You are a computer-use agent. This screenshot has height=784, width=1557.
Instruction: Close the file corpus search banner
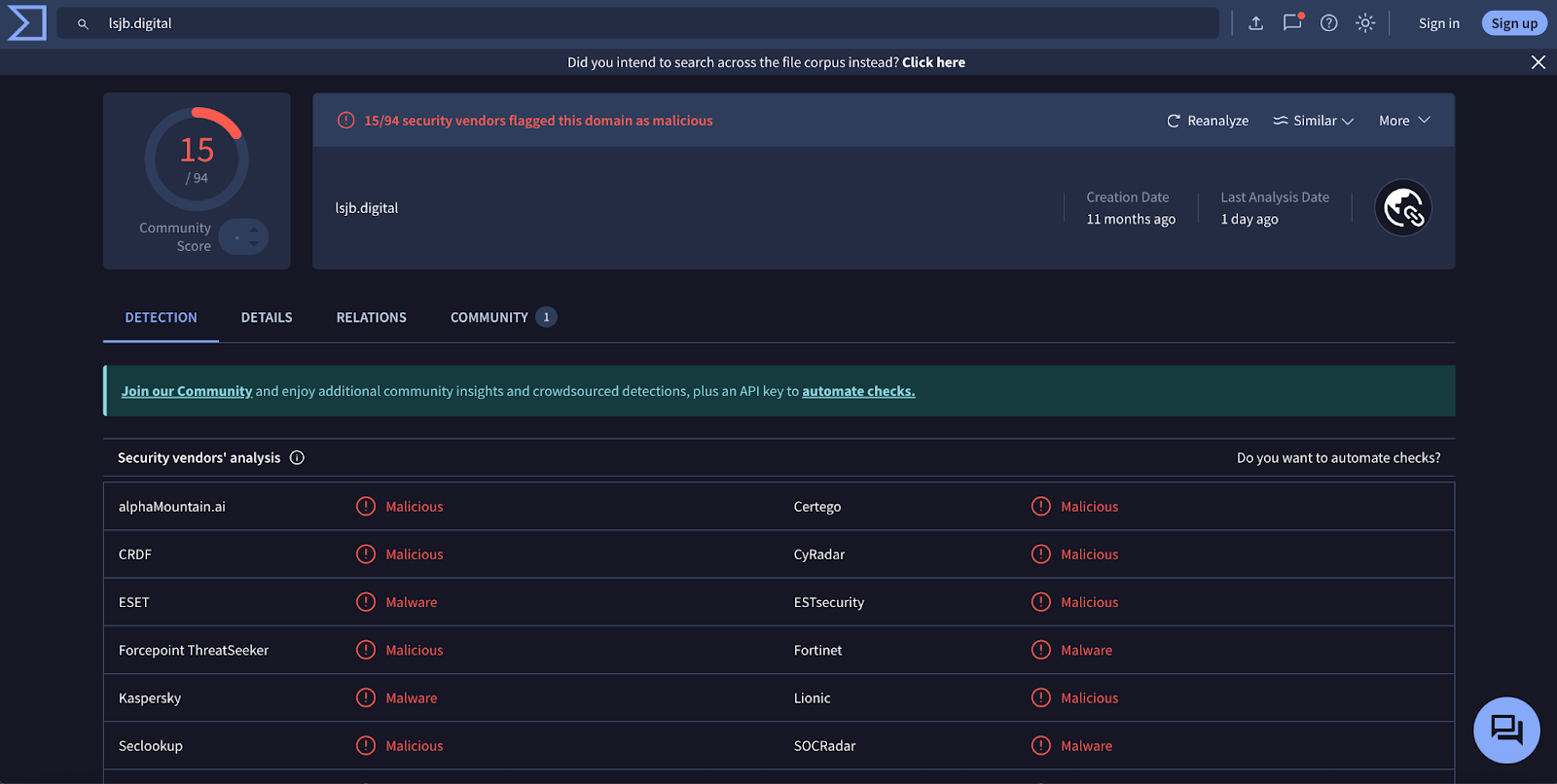(1538, 62)
